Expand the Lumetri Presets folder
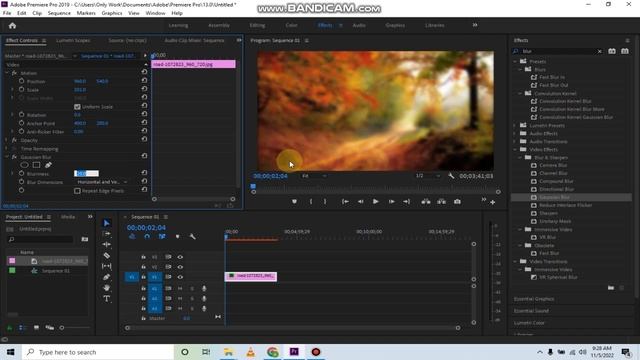The height and width of the screenshot is (360, 640). [x=515, y=125]
